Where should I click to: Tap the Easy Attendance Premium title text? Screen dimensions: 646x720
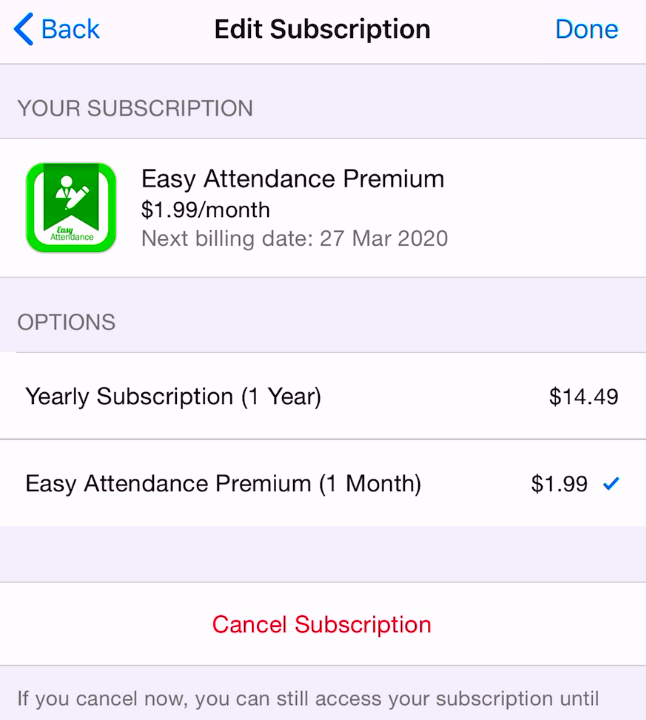pyautogui.click(x=293, y=179)
